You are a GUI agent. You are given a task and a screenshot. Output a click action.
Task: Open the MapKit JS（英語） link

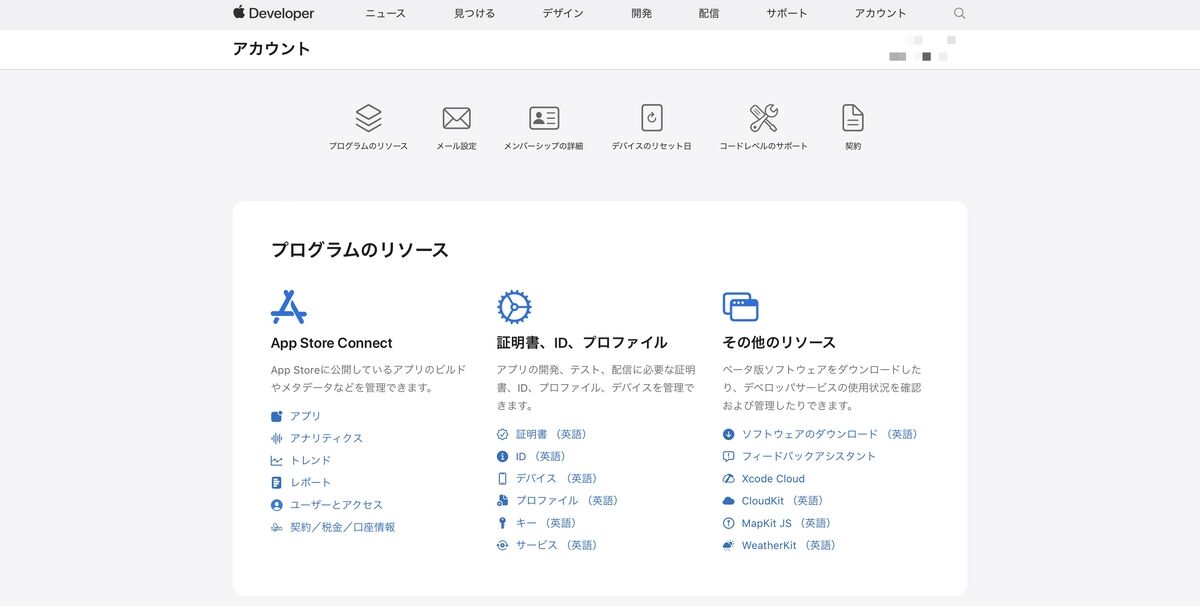coord(787,523)
